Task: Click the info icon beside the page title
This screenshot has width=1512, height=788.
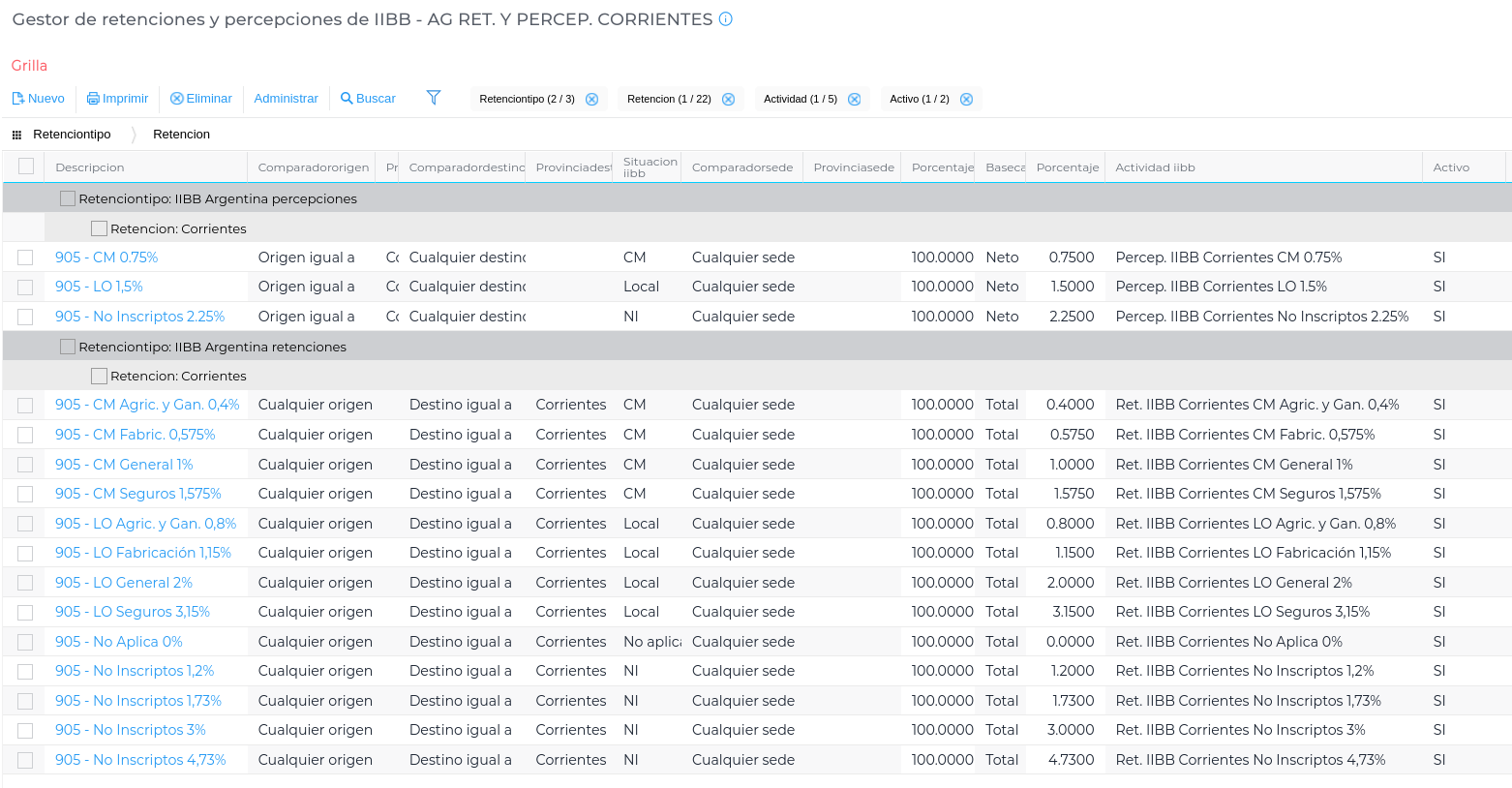Action: pyautogui.click(x=726, y=19)
